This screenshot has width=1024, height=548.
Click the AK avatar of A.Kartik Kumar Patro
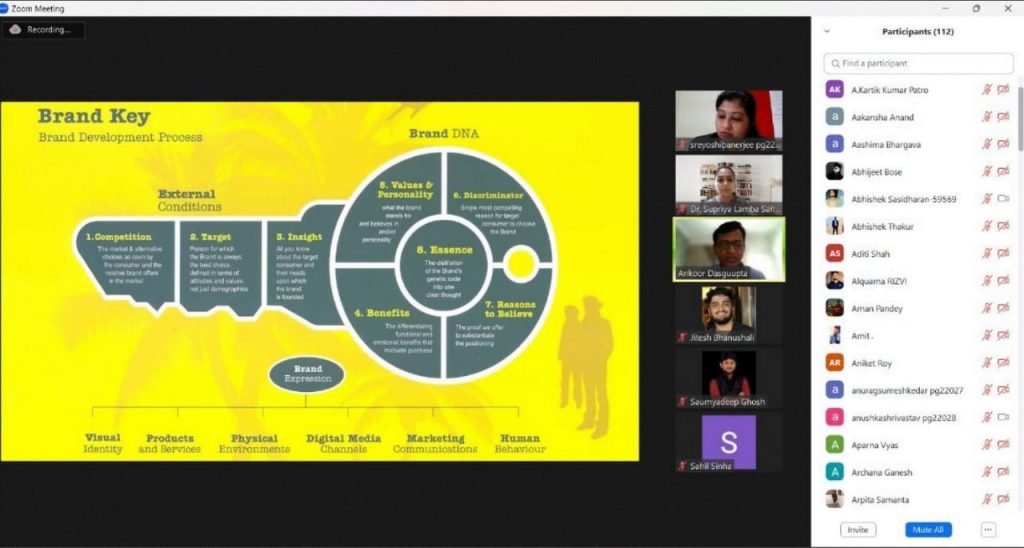click(835, 89)
